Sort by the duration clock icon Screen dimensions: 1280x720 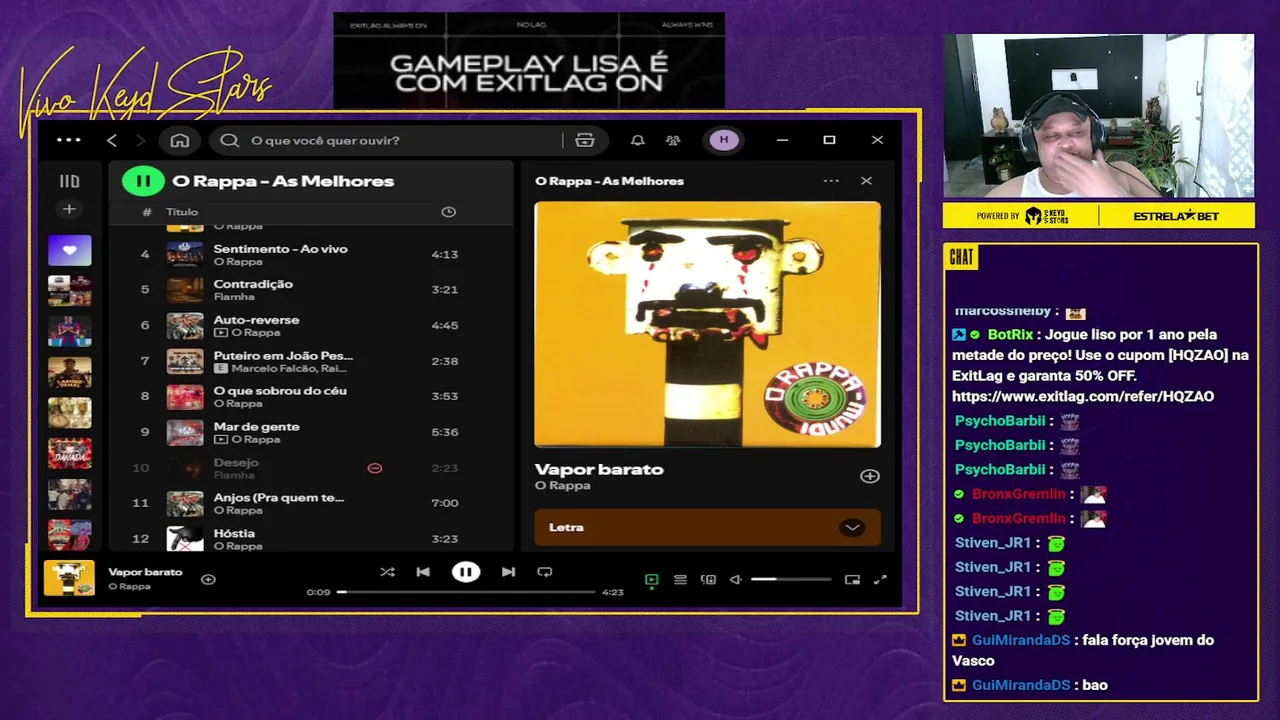coord(448,212)
